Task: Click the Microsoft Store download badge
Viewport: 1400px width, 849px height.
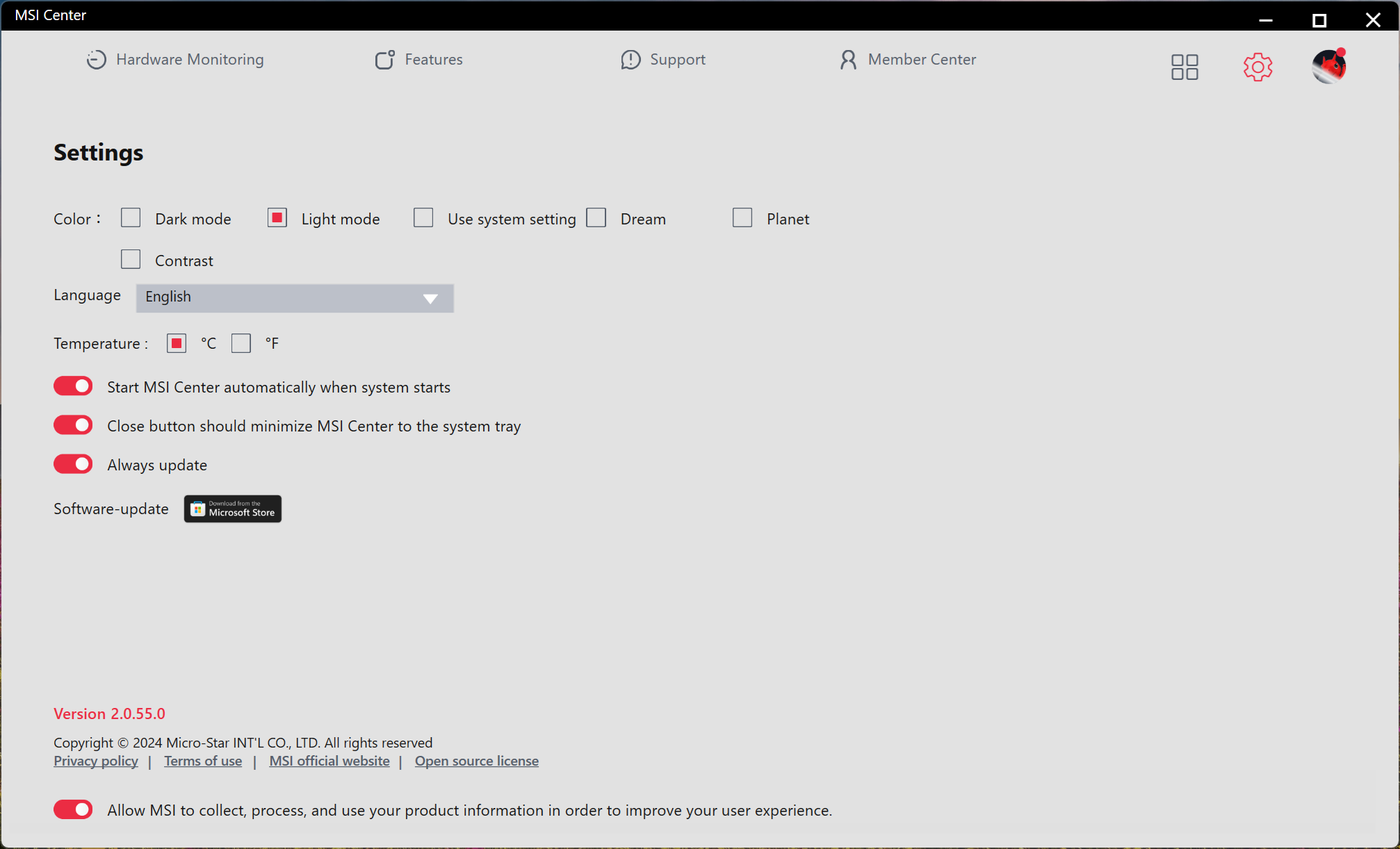Action: click(233, 509)
